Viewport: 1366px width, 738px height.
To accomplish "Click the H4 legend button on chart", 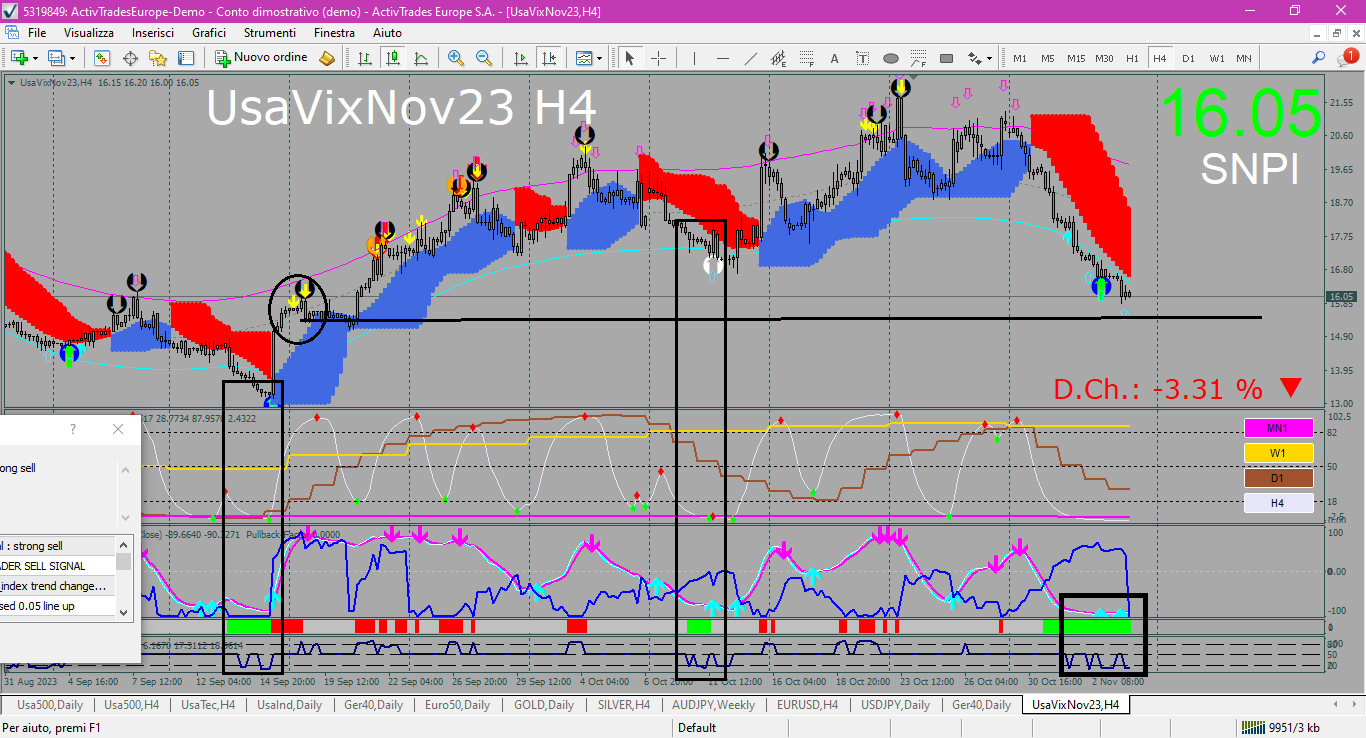I will pyautogui.click(x=1278, y=503).
